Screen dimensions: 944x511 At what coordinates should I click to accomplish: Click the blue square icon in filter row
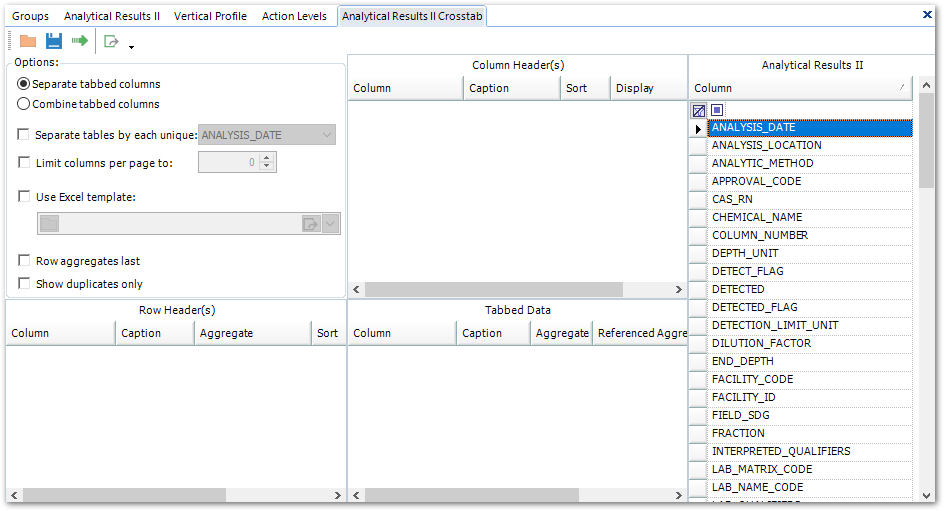point(718,111)
